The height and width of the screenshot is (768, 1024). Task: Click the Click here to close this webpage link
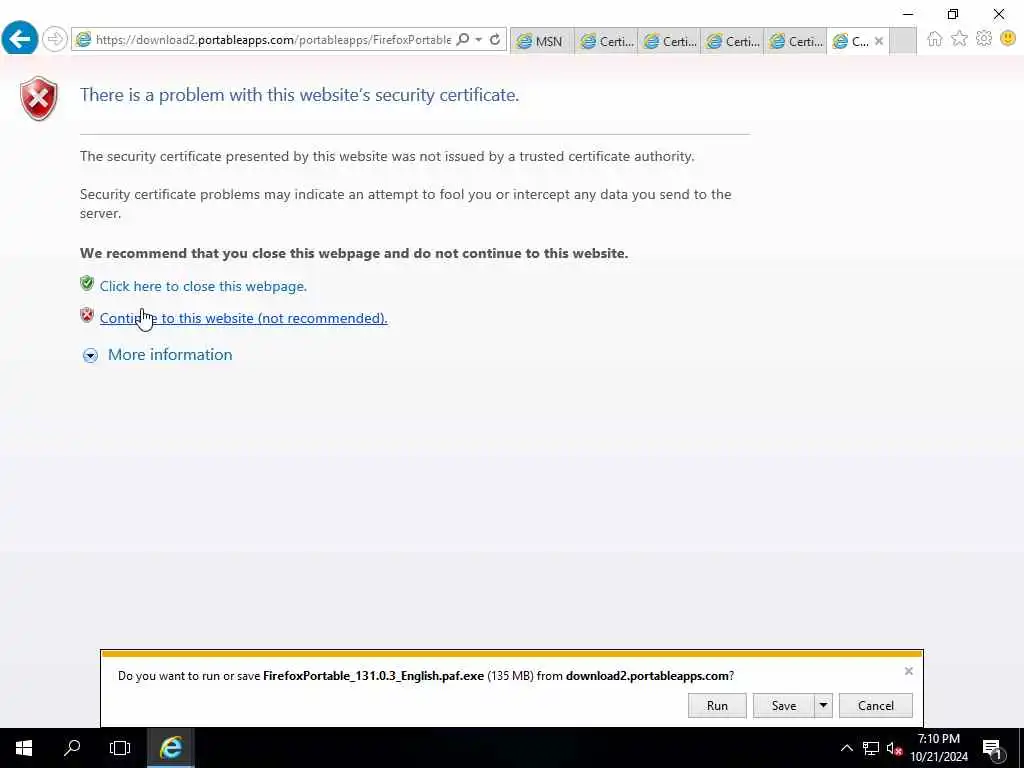(x=203, y=286)
